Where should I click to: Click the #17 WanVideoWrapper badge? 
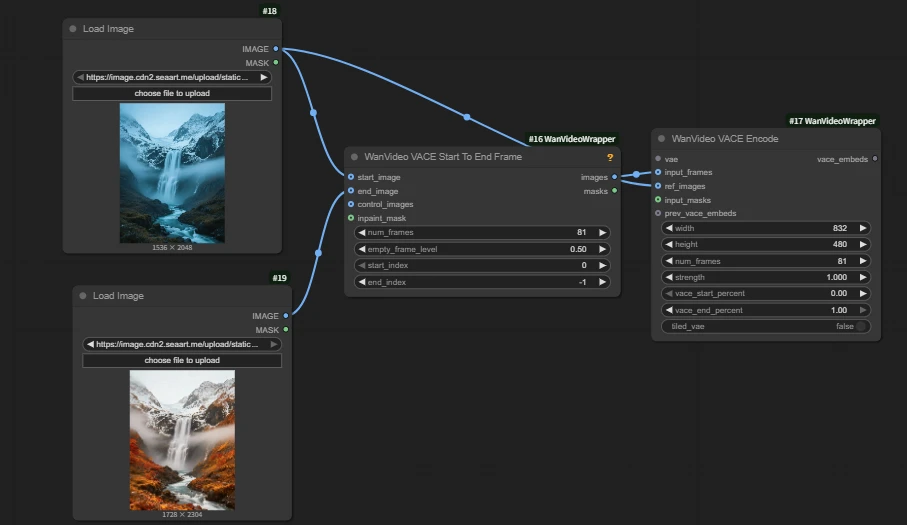coord(832,121)
